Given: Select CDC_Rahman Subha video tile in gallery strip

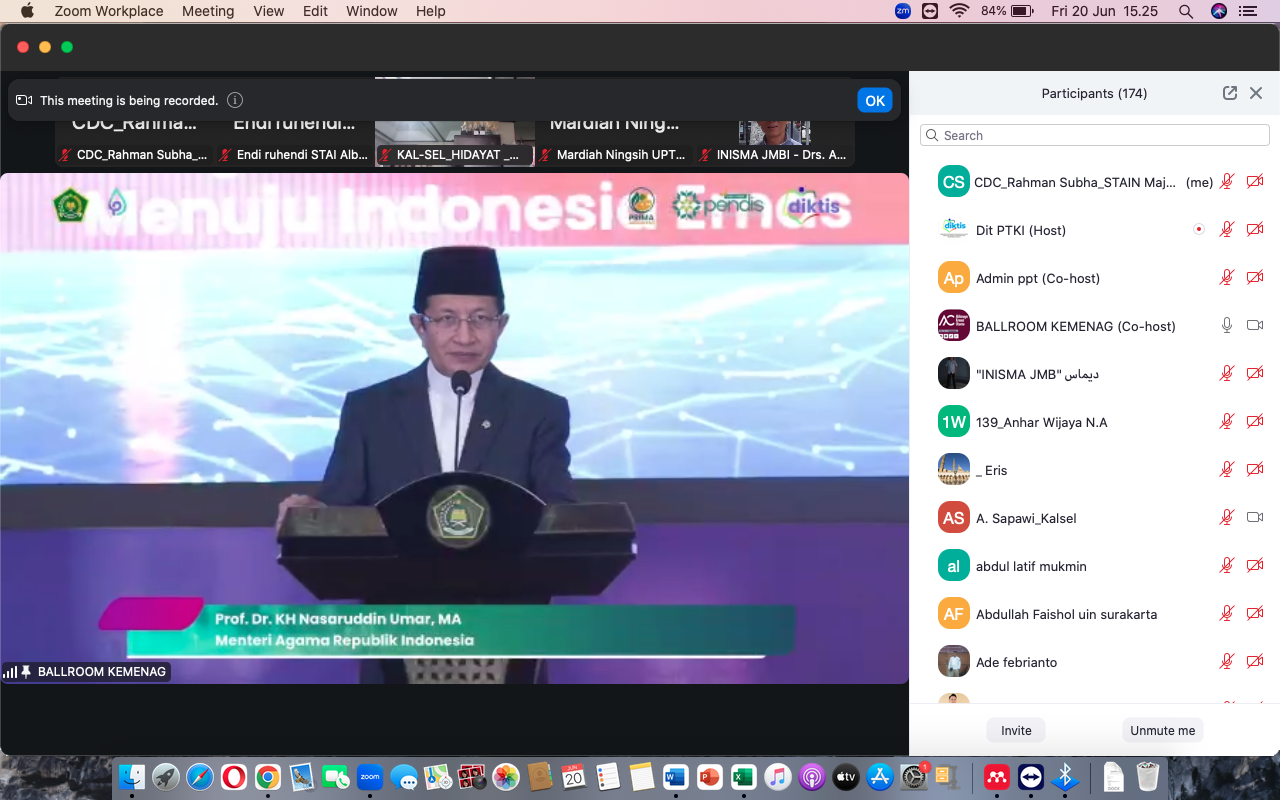Looking at the screenshot, I should [135, 122].
